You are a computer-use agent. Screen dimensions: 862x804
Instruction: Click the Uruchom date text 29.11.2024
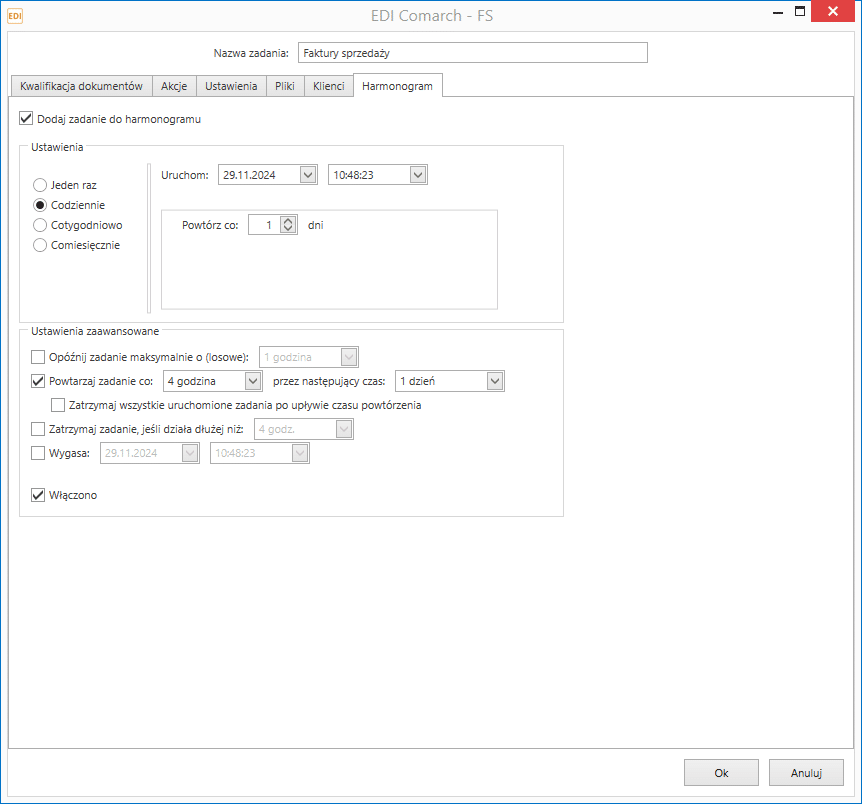click(249, 175)
